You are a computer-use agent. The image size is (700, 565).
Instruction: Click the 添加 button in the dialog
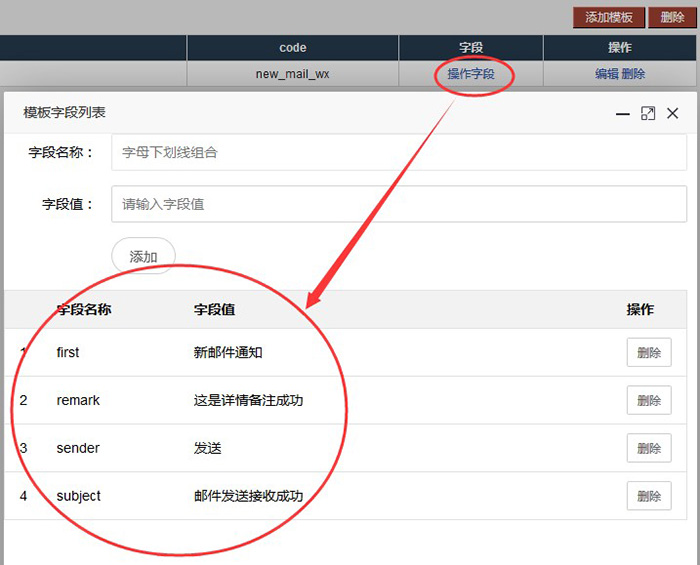pyautogui.click(x=143, y=256)
